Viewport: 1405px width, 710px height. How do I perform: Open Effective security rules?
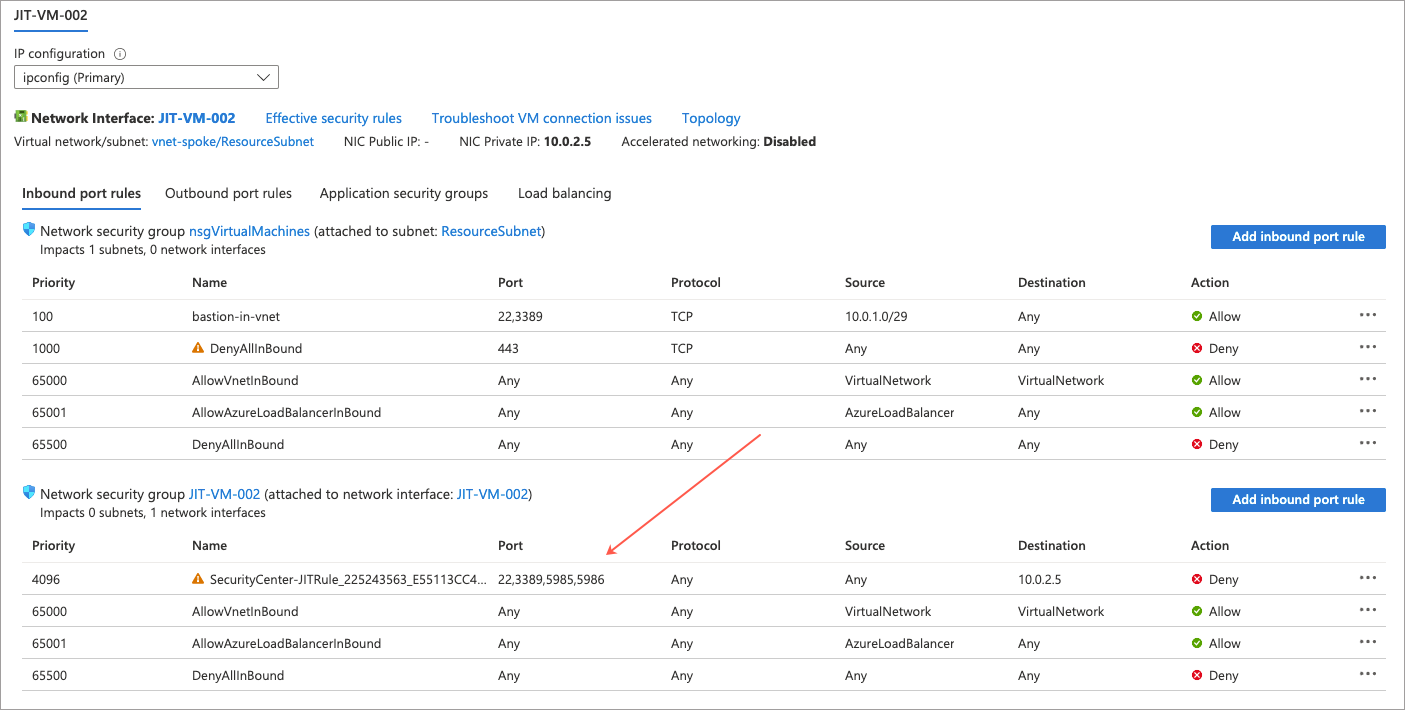(333, 118)
